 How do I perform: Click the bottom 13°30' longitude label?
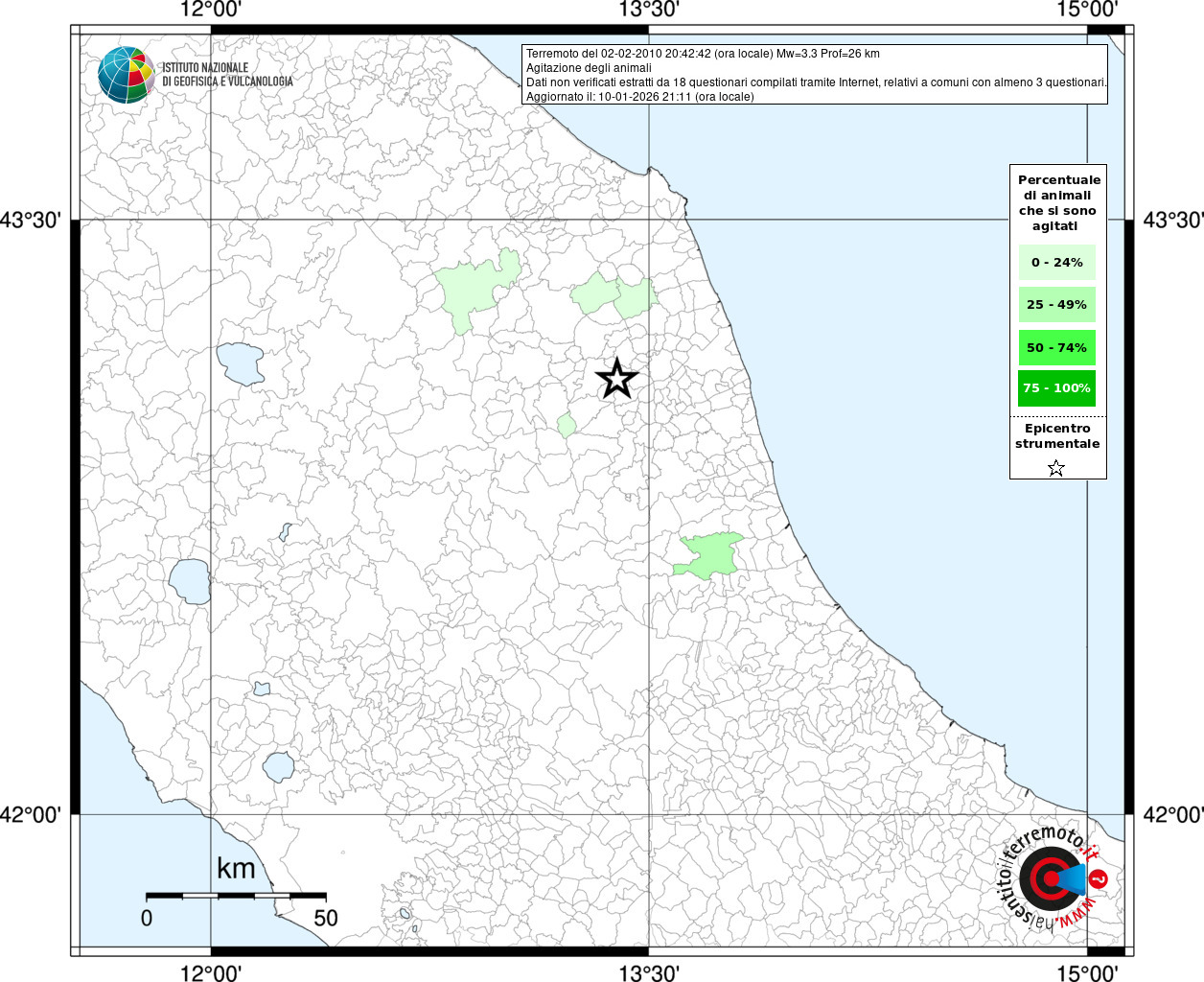(x=649, y=972)
